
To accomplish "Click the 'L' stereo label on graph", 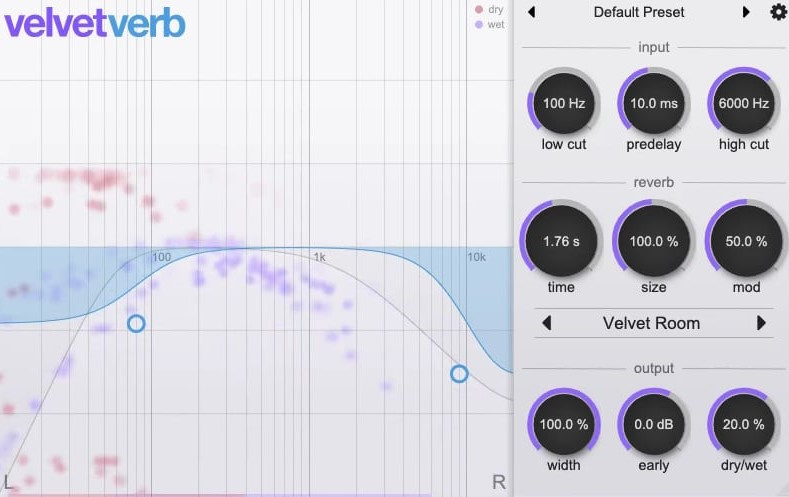I will pos(7,482).
